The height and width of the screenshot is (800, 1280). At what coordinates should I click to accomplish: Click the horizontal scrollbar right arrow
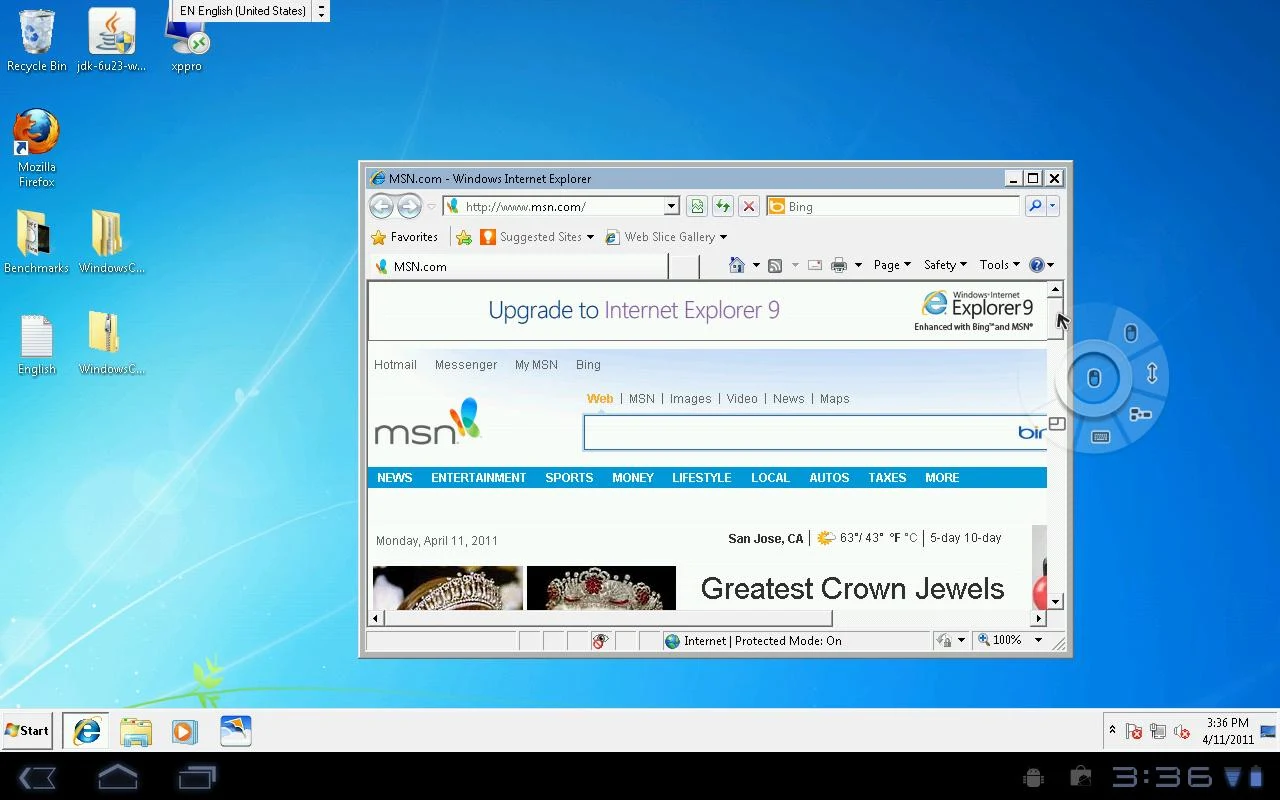click(1038, 619)
